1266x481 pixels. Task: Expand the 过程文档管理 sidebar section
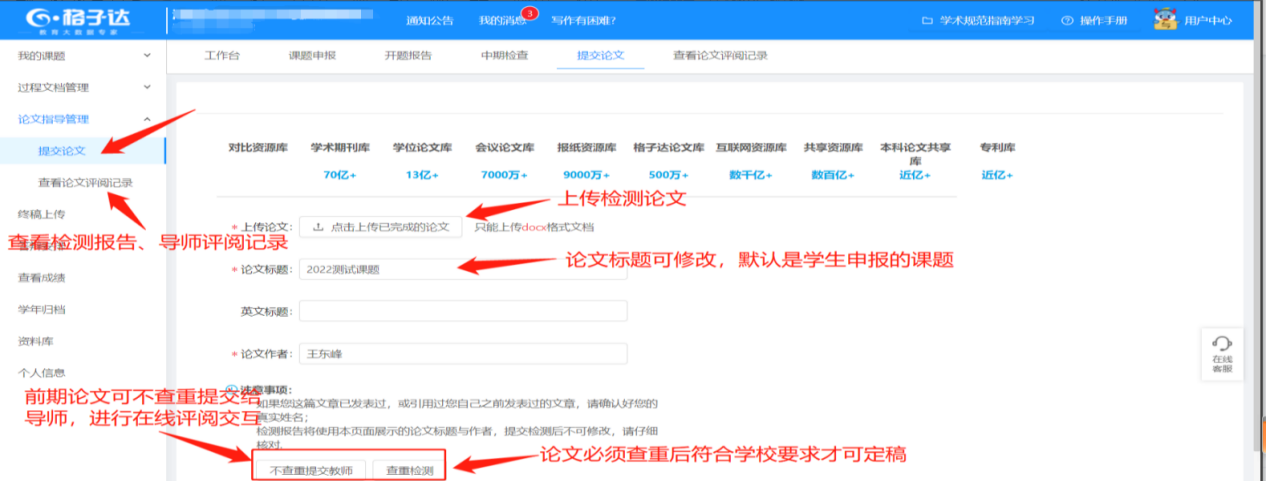[x=148, y=88]
